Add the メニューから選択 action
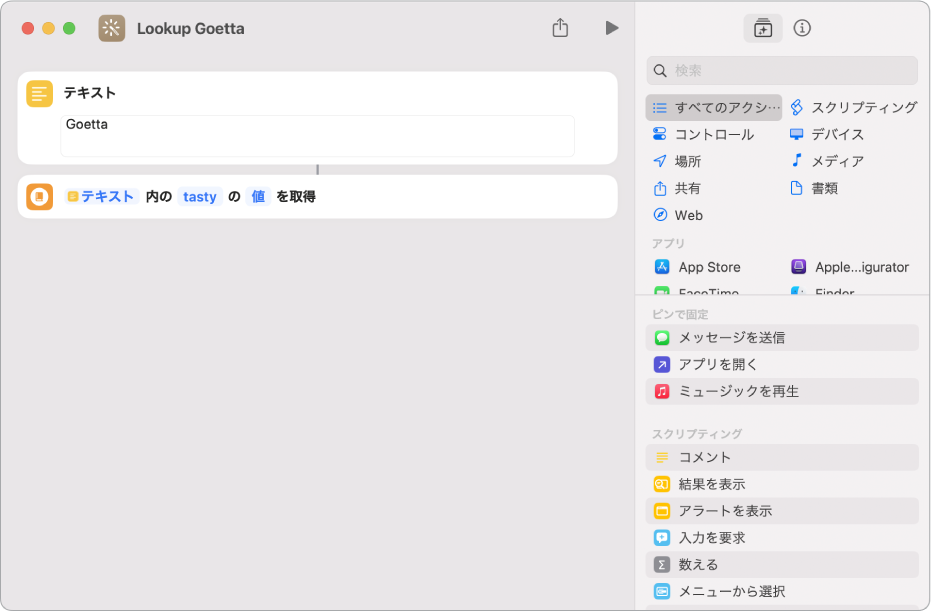This screenshot has width=931, height=612. [782, 592]
